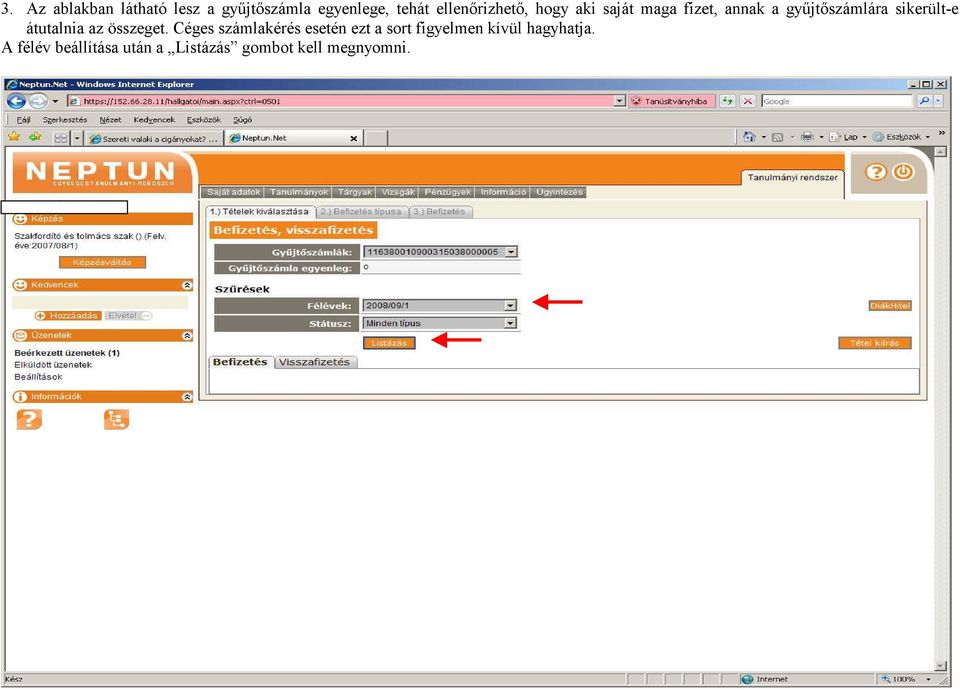The width and height of the screenshot is (960, 690).
Task: Collapse the Üzenetek sidebar panel
Action: 187,336
